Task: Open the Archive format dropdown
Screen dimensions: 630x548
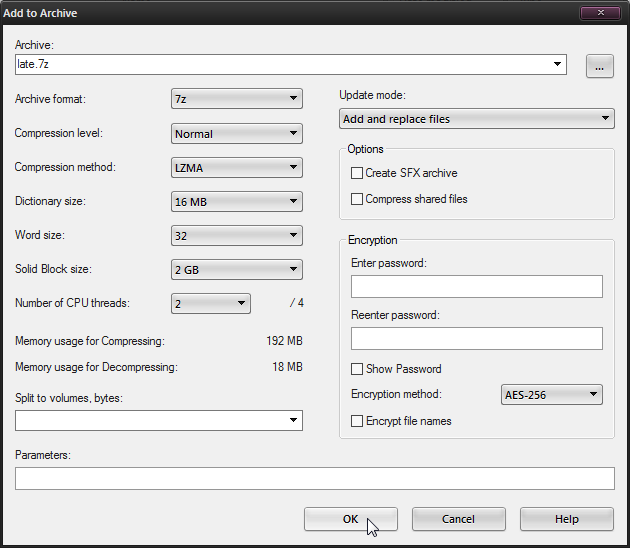Action: (x=236, y=98)
